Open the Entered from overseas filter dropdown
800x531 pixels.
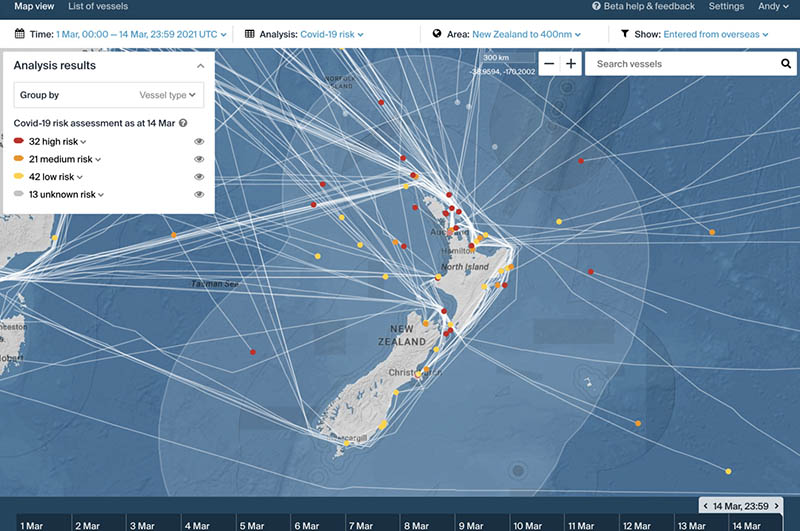[716, 34]
